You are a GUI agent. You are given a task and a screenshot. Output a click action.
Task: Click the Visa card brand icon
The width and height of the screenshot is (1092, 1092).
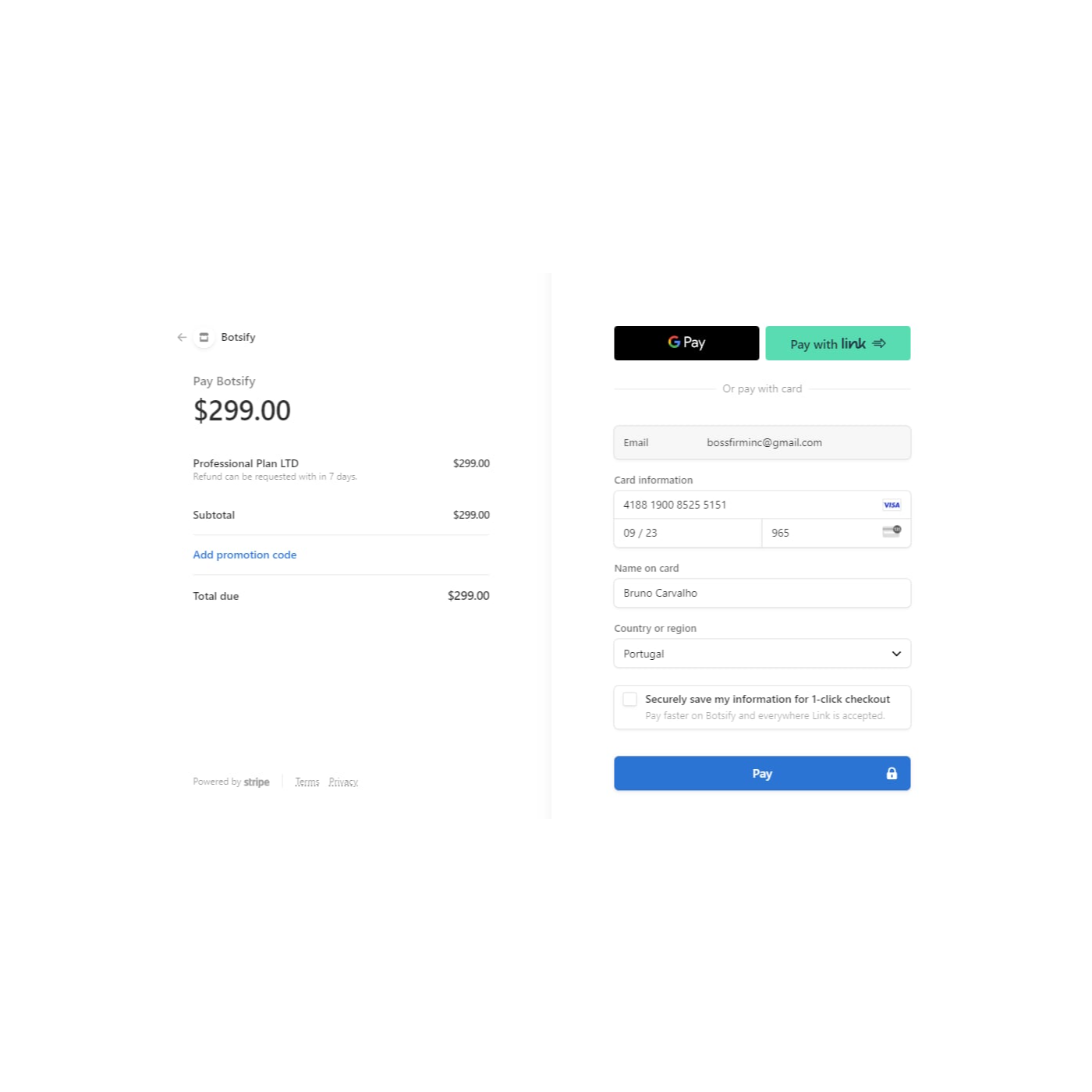click(892, 505)
